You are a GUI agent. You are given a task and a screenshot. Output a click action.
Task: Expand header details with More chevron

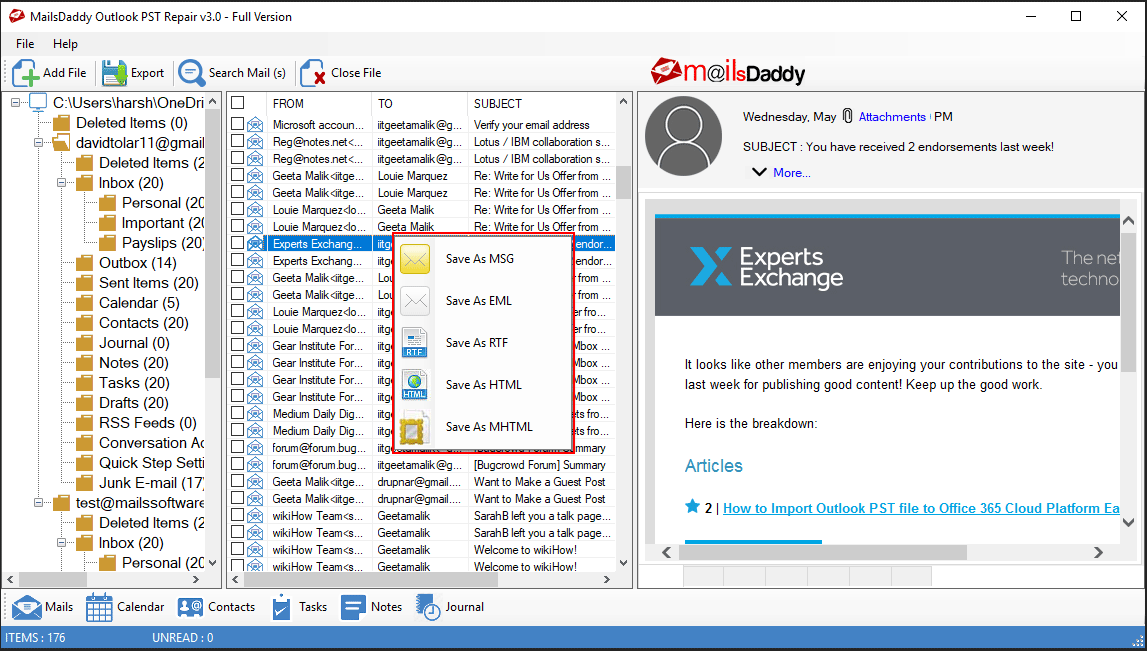click(759, 173)
